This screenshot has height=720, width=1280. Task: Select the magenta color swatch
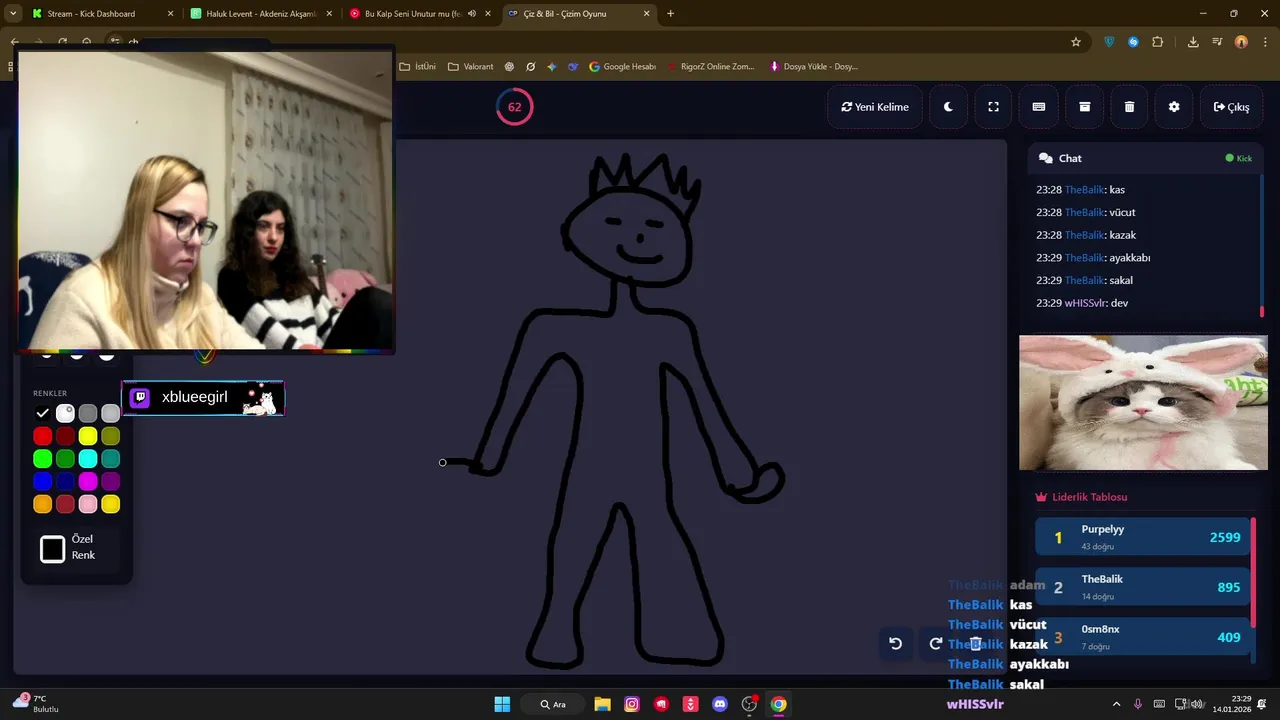coord(88,482)
